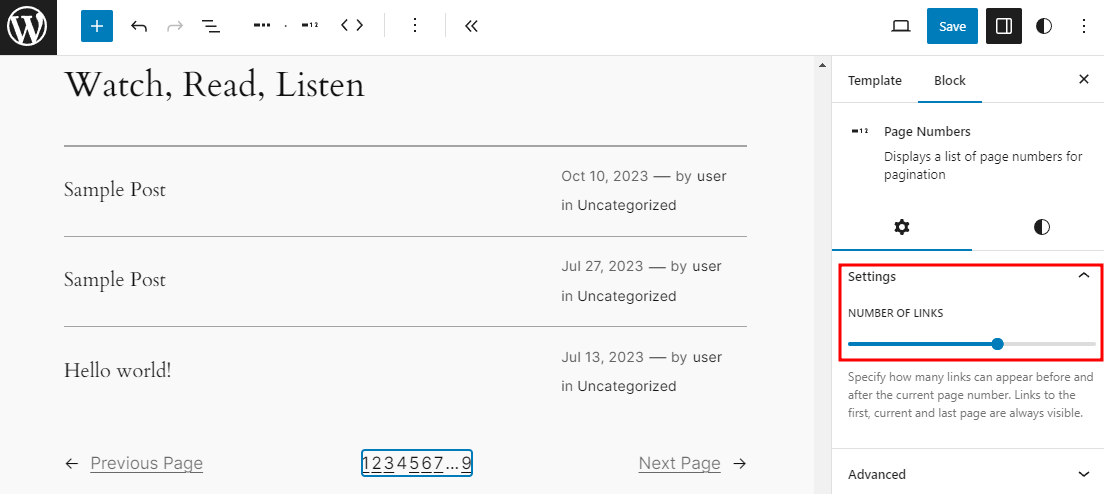Image resolution: width=1104 pixels, height=494 pixels.
Task: Collapse the Settings panel section
Action: click(x=1083, y=276)
